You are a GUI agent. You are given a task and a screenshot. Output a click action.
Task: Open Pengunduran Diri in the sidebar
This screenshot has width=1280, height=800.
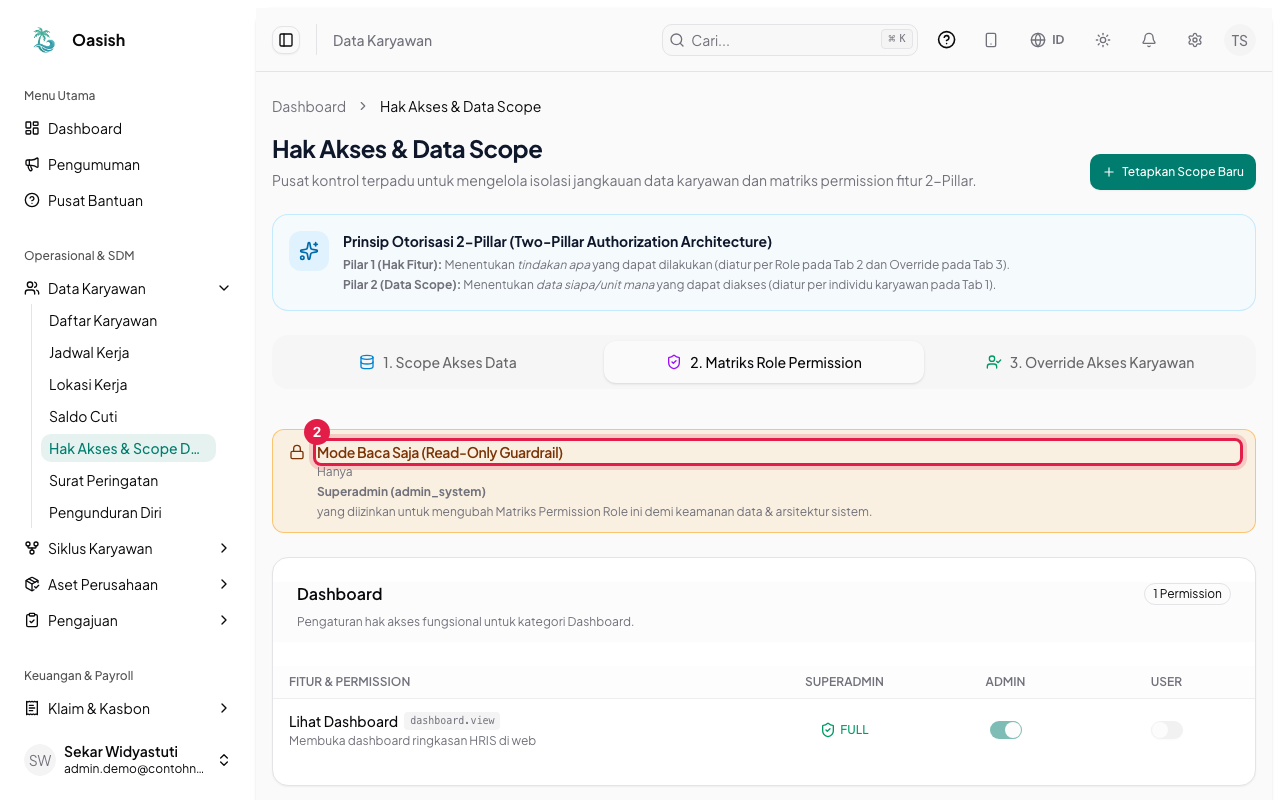[128, 513]
